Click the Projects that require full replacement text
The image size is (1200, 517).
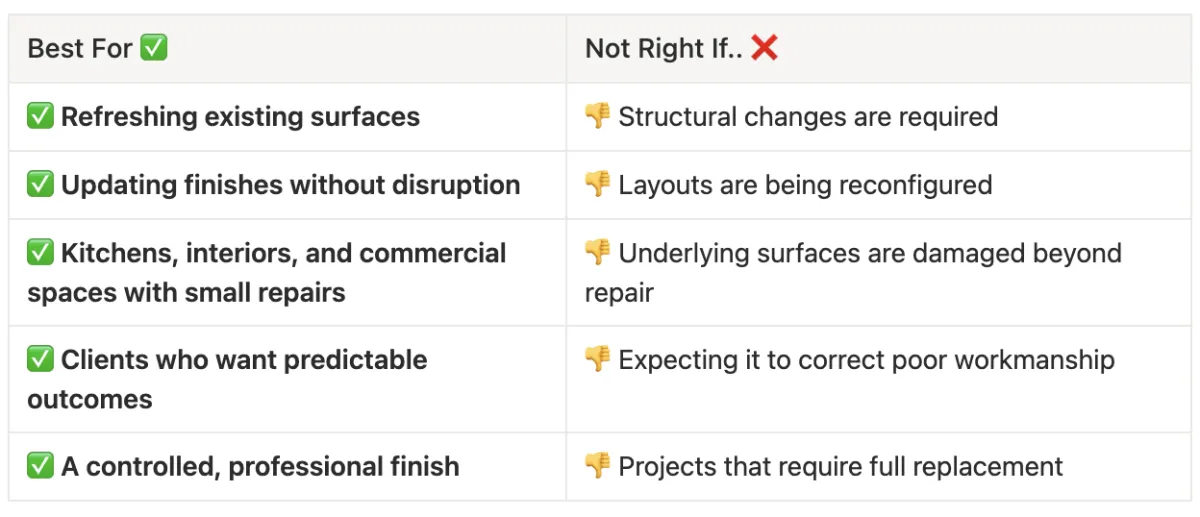point(840,466)
